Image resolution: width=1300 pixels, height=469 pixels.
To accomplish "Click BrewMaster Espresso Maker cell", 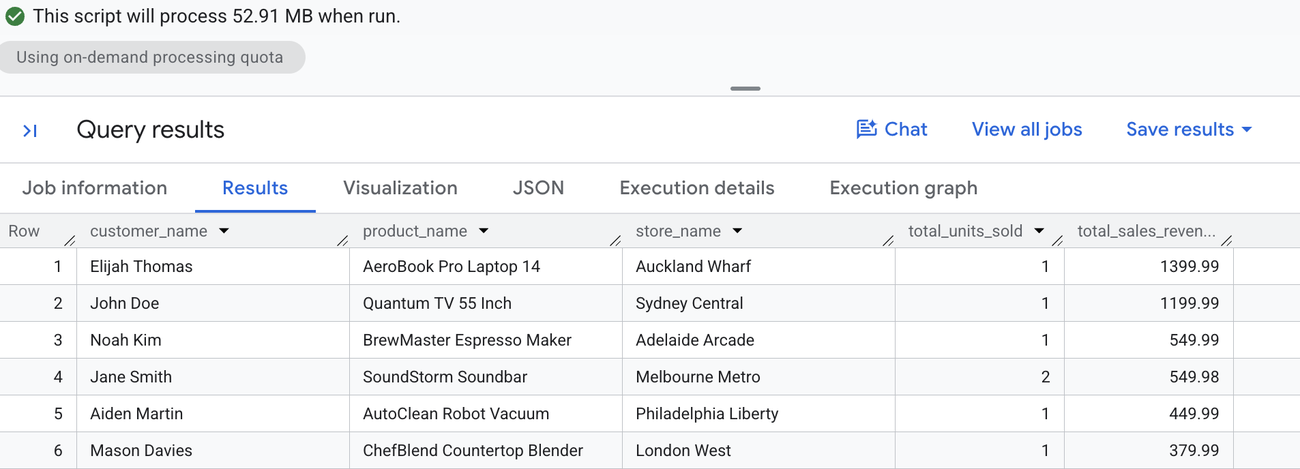I will click(x=485, y=340).
